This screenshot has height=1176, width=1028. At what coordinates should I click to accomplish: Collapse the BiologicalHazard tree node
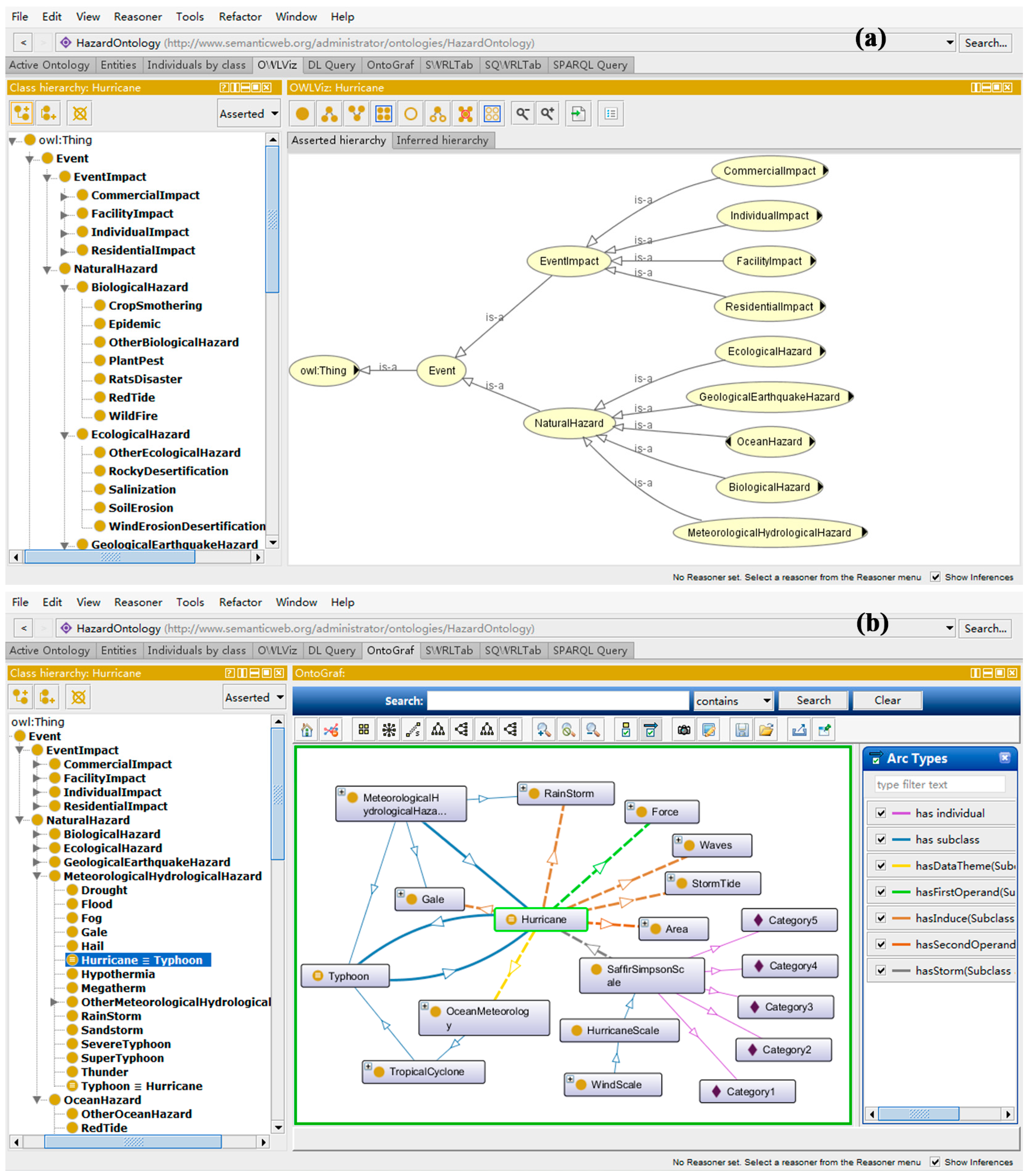tap(65, 287)
